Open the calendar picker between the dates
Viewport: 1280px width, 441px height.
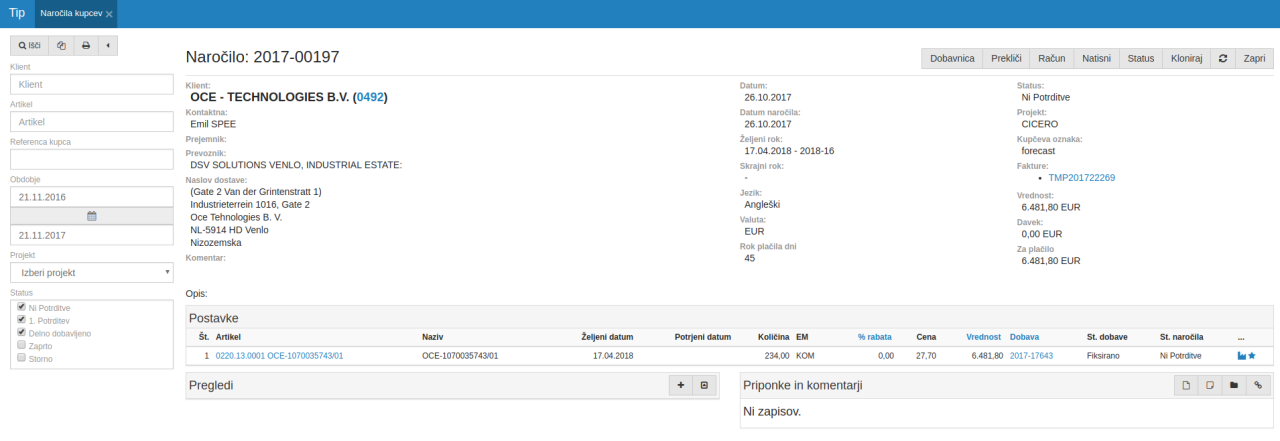click(x=92, y=215)
